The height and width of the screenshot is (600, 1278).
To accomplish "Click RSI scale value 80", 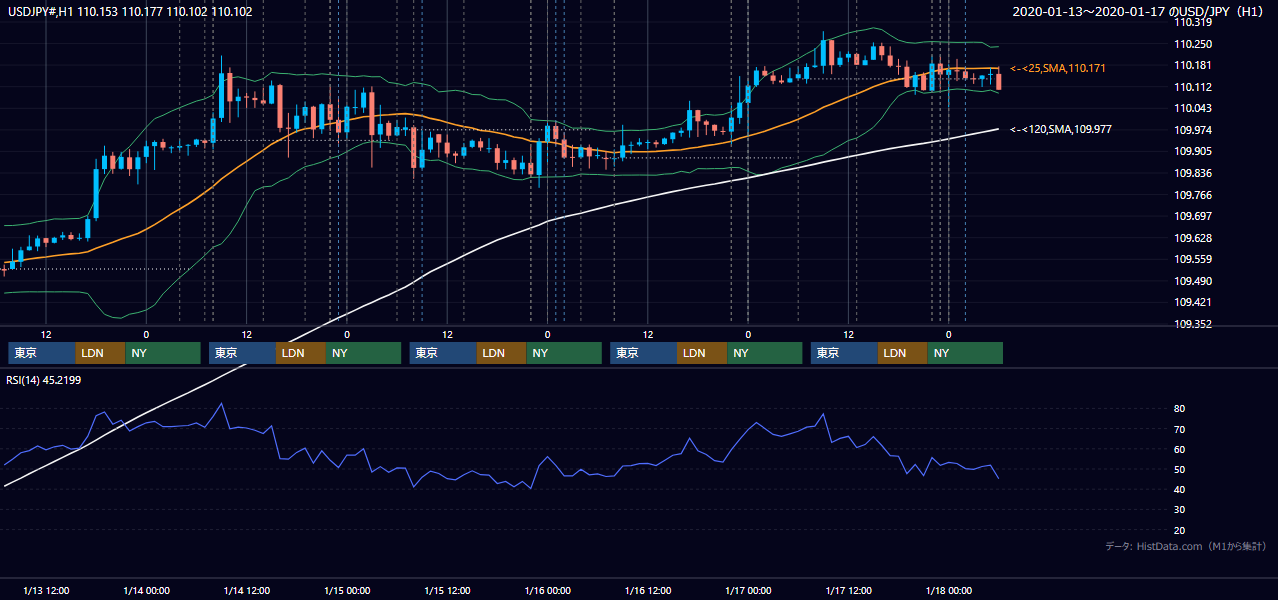I will pos(1180,409).
